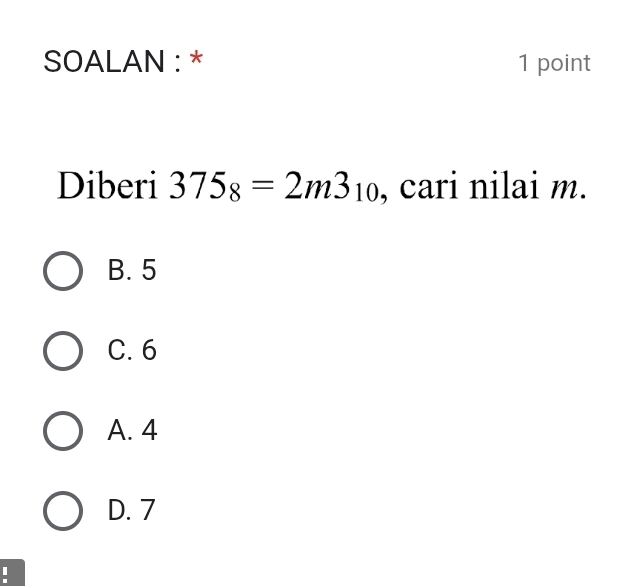Choose the C. 6 radio option
This screenshot has width=628, height=586.
pos(64,352)
